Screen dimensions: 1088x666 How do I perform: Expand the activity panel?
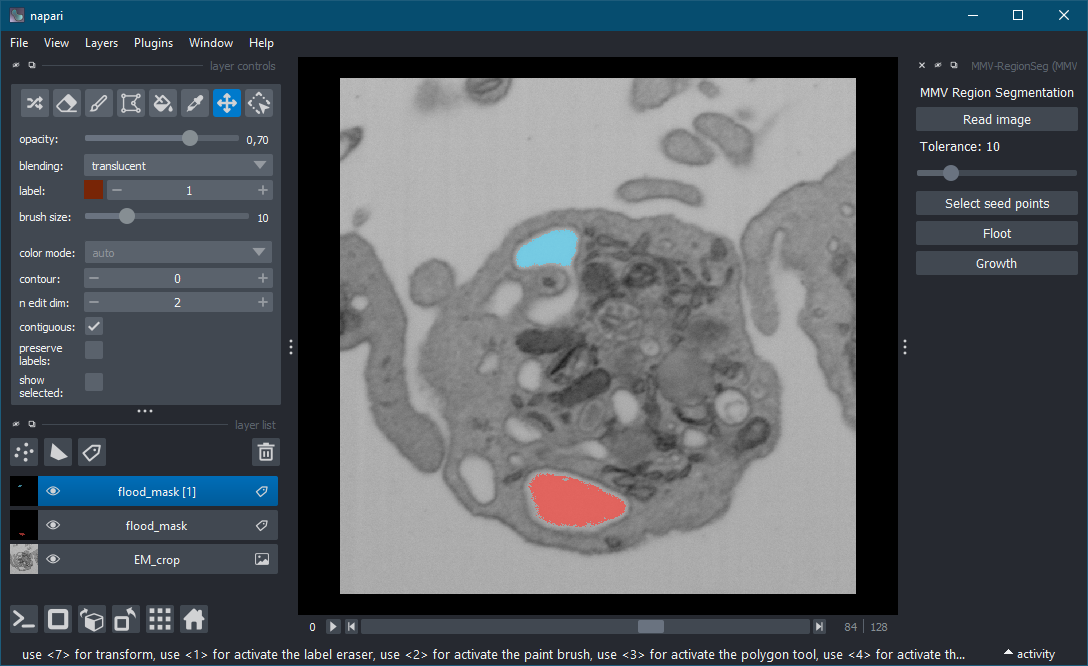pos(1030,654)
